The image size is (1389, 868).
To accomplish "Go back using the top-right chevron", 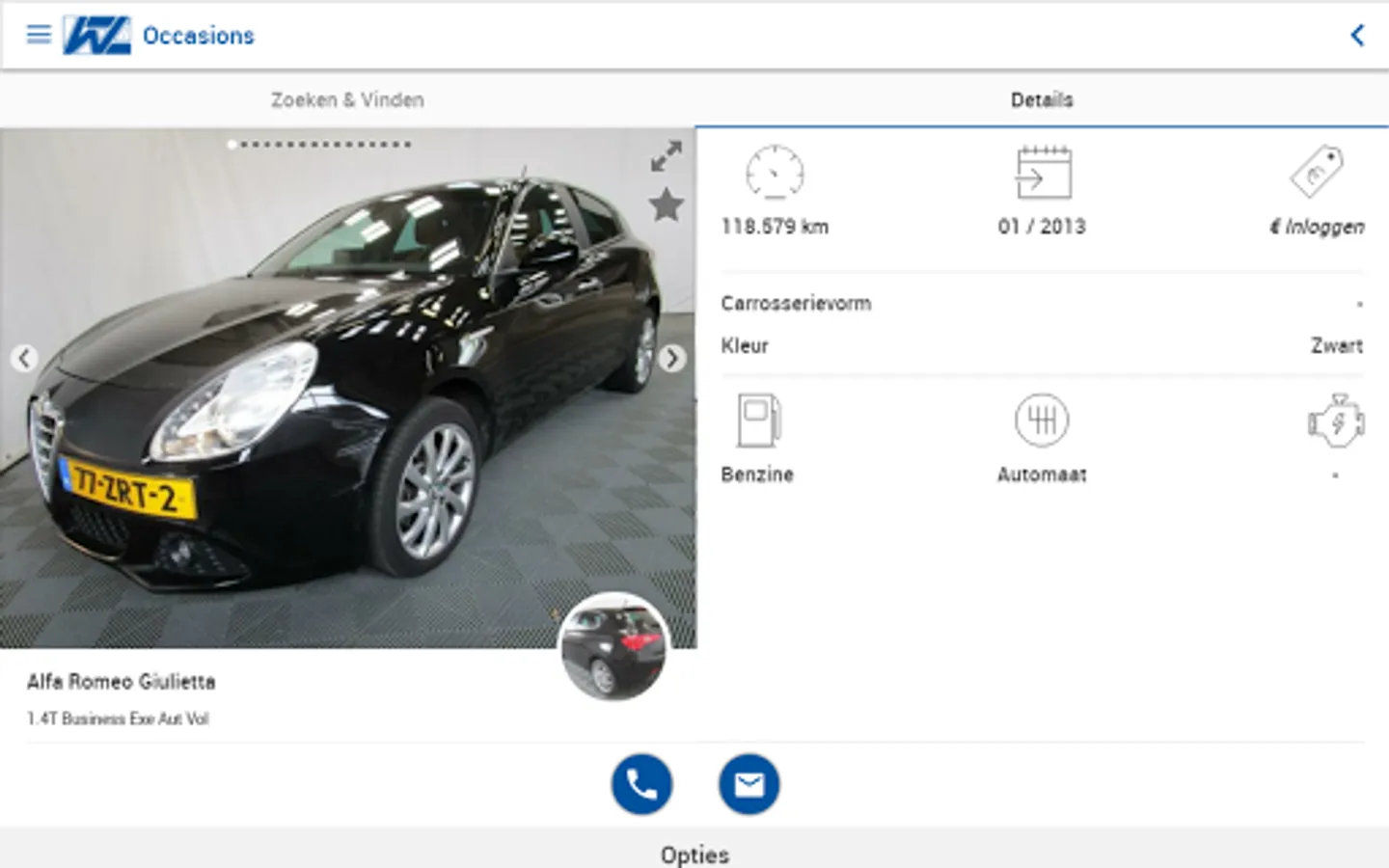I will [x=1357, y=36].
